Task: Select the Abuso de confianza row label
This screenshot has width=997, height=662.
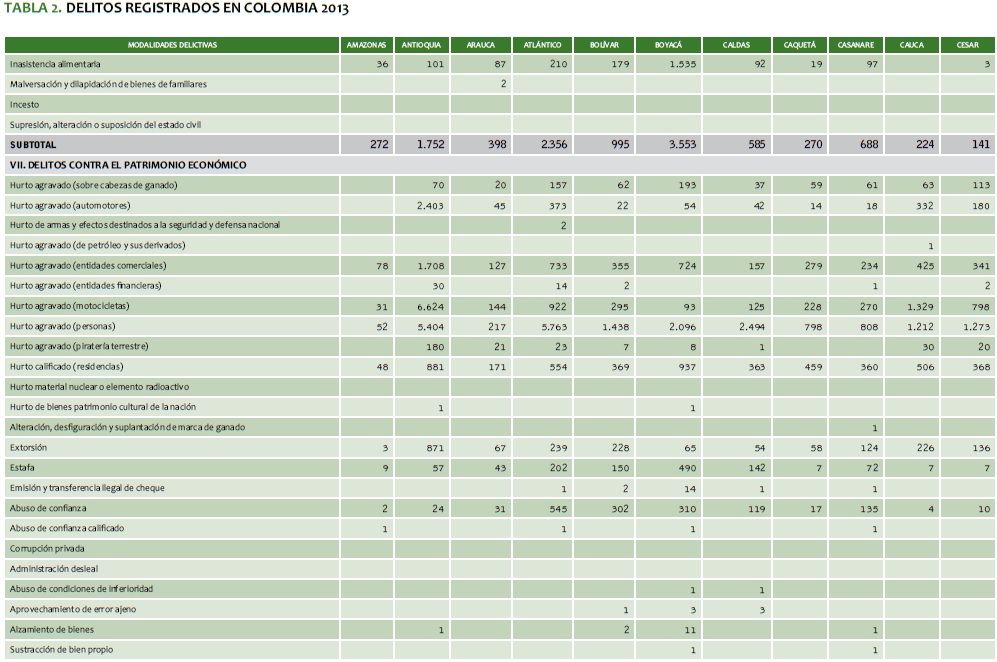Action: pos(48,508)
